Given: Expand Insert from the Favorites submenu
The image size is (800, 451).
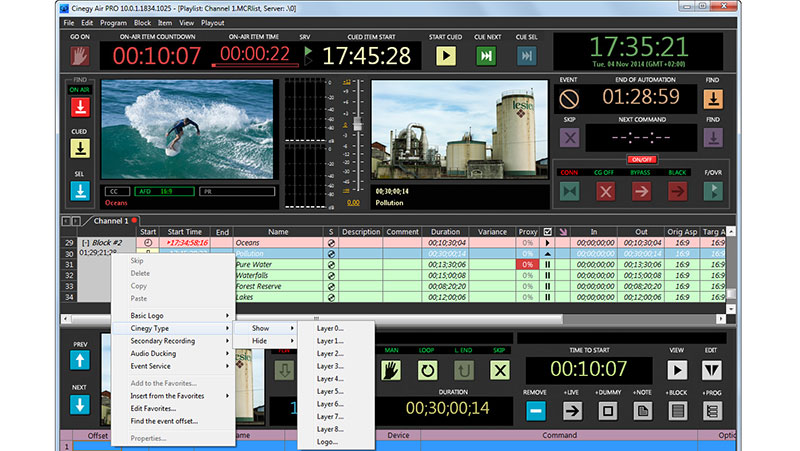Looking at the screenshot, I should (173, 396).
